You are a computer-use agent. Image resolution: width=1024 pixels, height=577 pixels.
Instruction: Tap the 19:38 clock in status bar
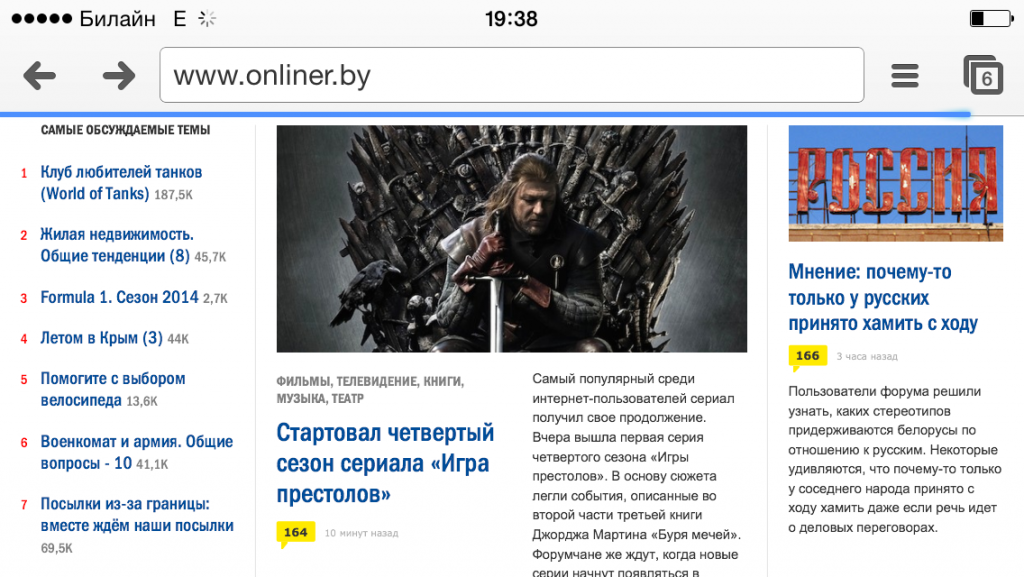(x=511, y=19)
